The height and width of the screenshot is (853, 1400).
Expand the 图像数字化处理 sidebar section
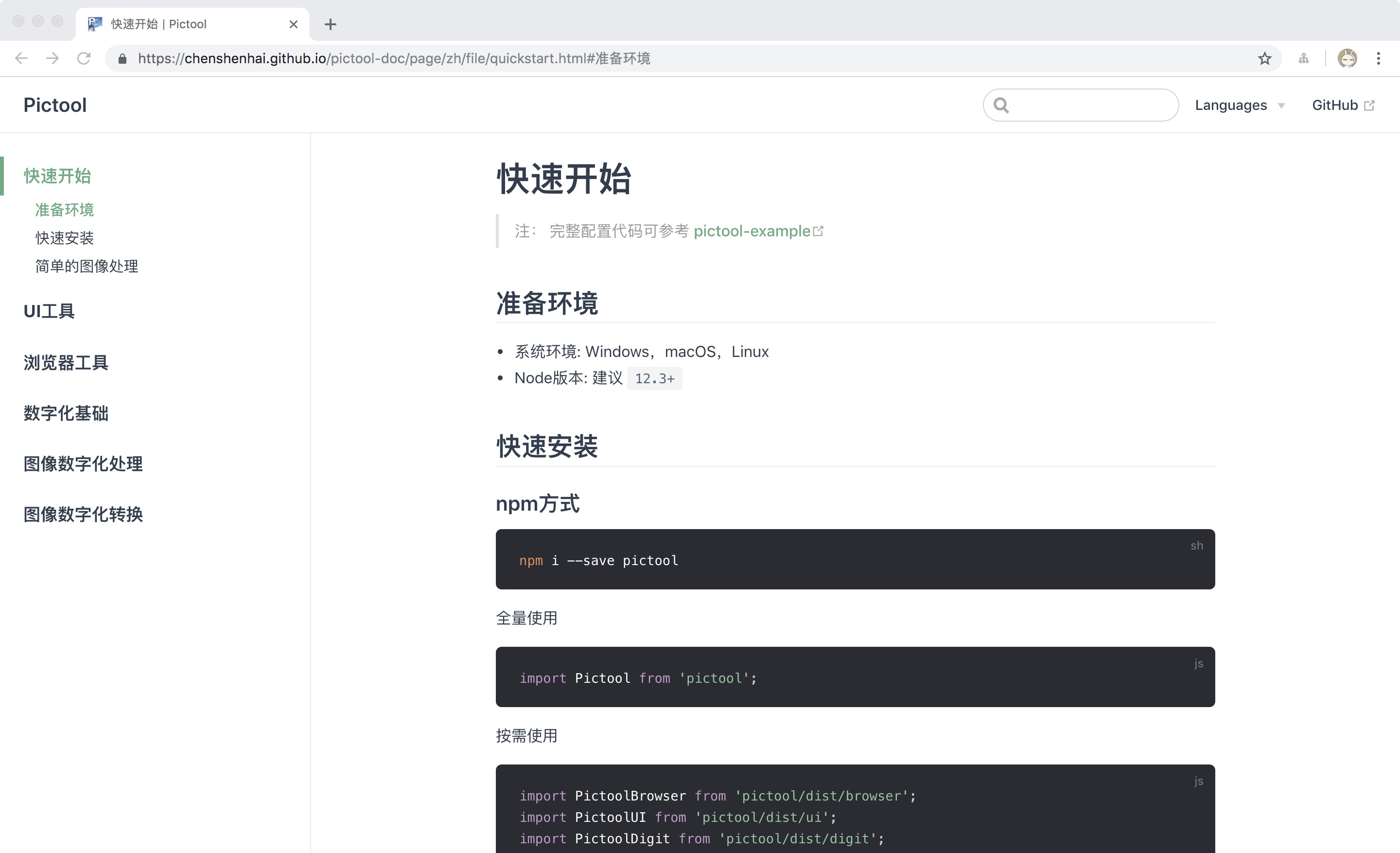pyautogui.click(x=83, y=464)
